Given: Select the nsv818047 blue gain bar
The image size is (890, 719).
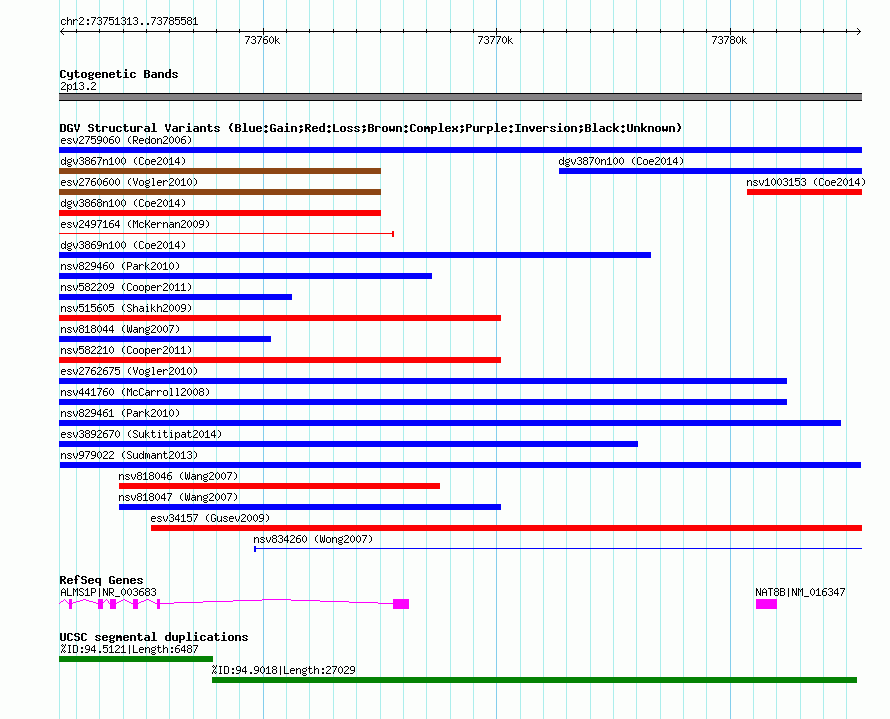Looking at the screenshot, I should click(310, 507).
